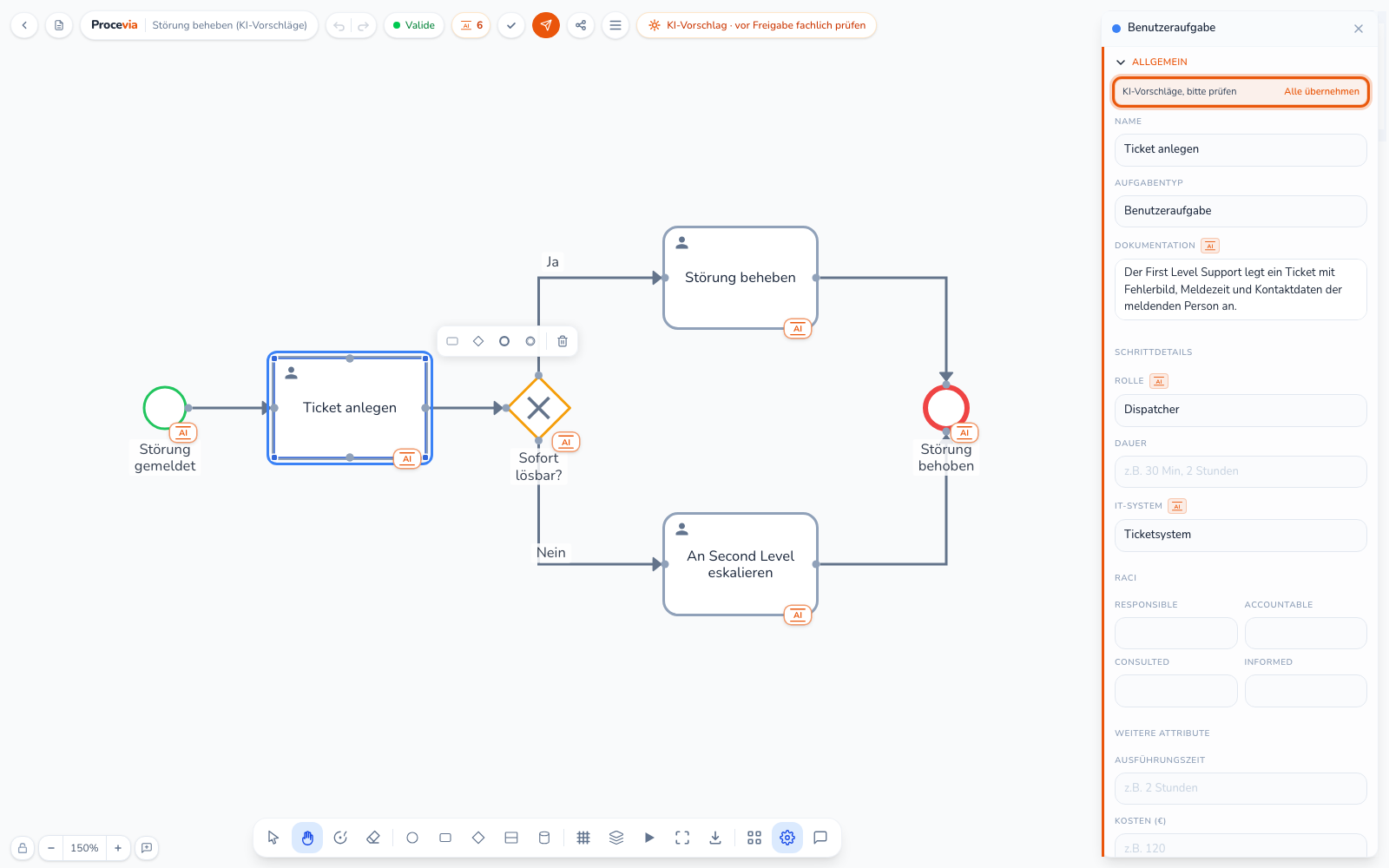Viewport: 1389px width, 868px height.
Task: Download the diagram via export icon
Action: (715, 838)
